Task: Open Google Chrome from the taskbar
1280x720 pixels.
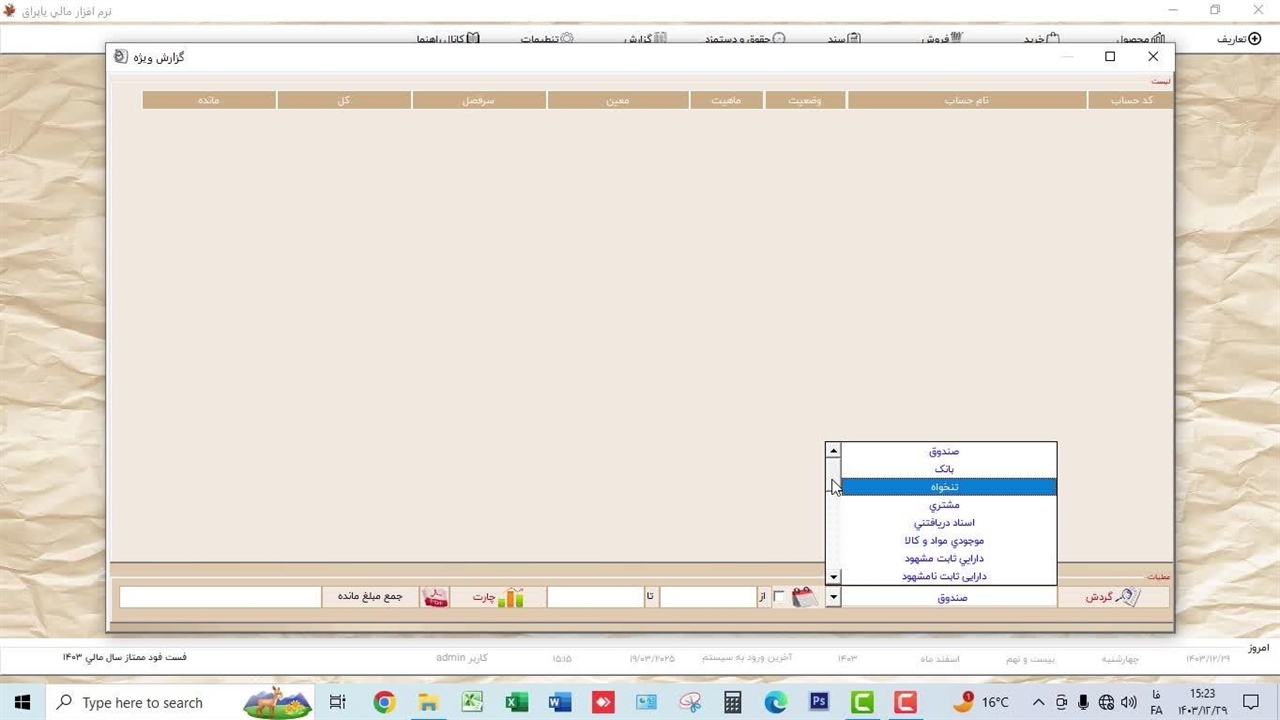Action: tap(384, 702)
